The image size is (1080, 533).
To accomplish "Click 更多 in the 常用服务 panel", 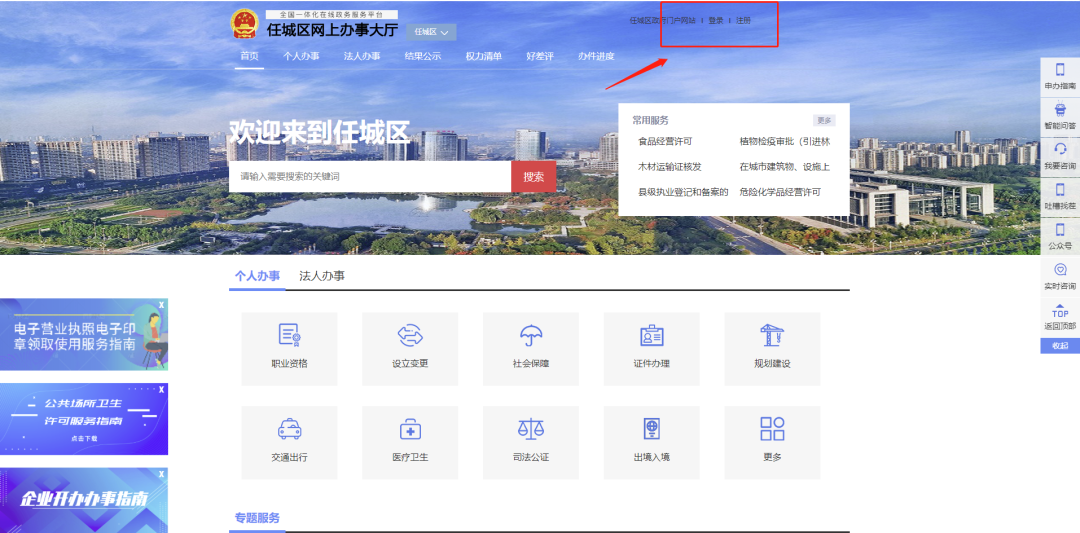I will coord(823,120).
